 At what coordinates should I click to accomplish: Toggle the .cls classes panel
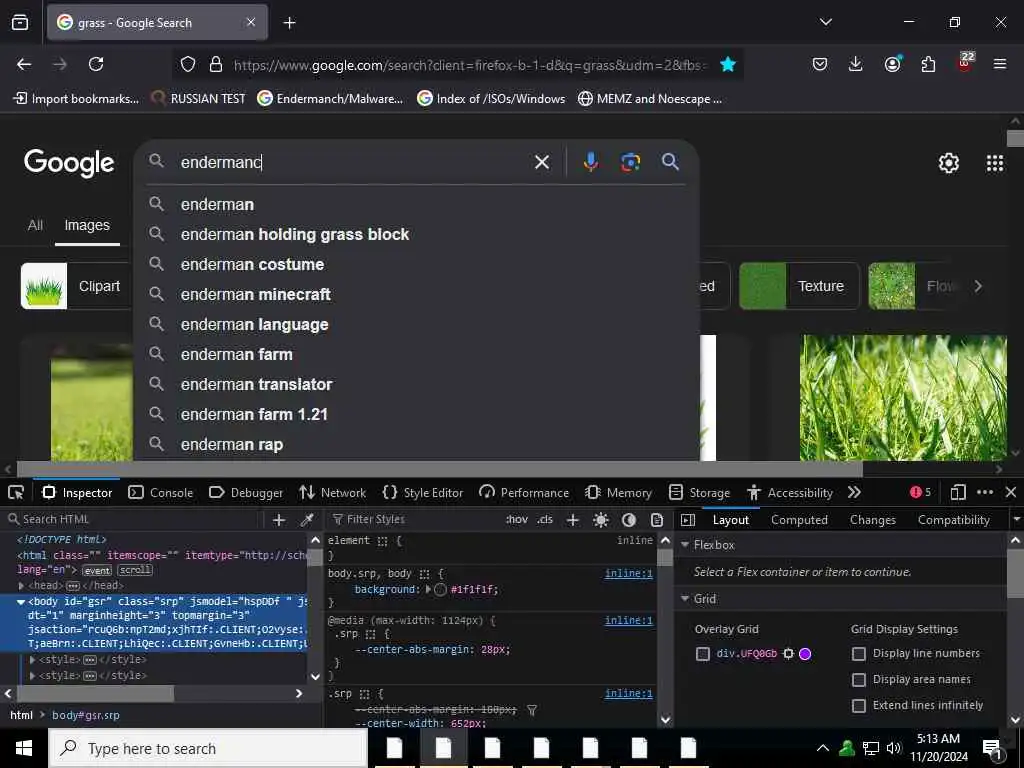point(545,520)
